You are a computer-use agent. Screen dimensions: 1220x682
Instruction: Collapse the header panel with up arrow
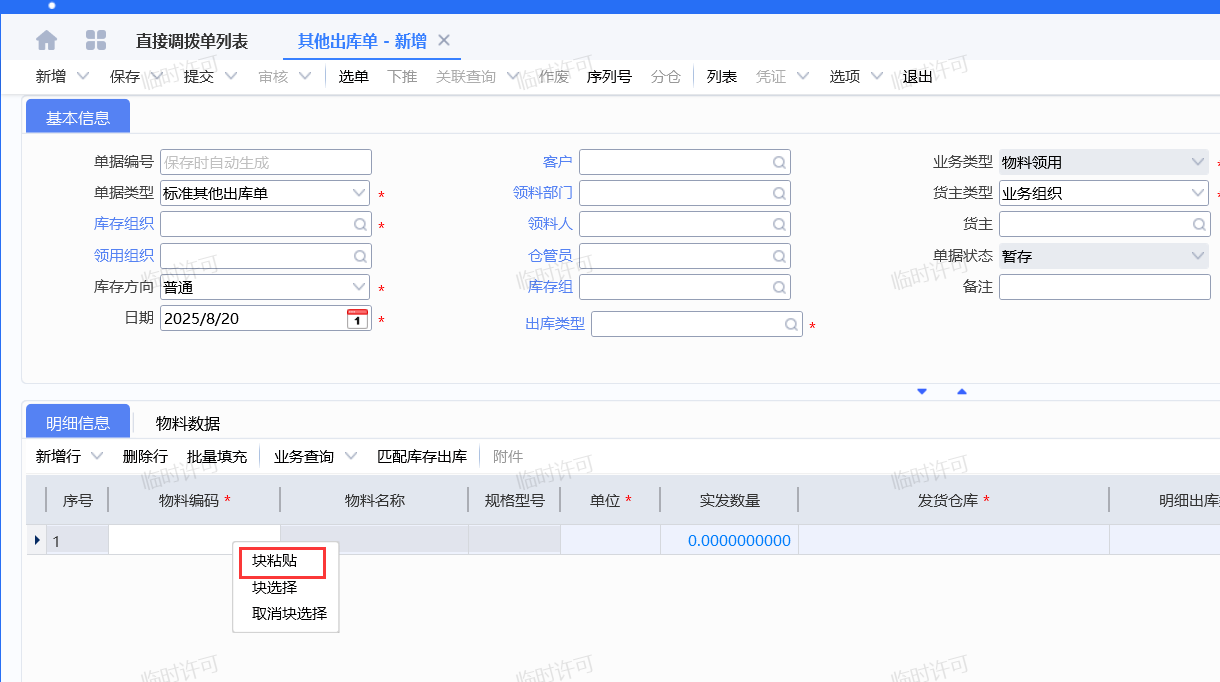962,392
